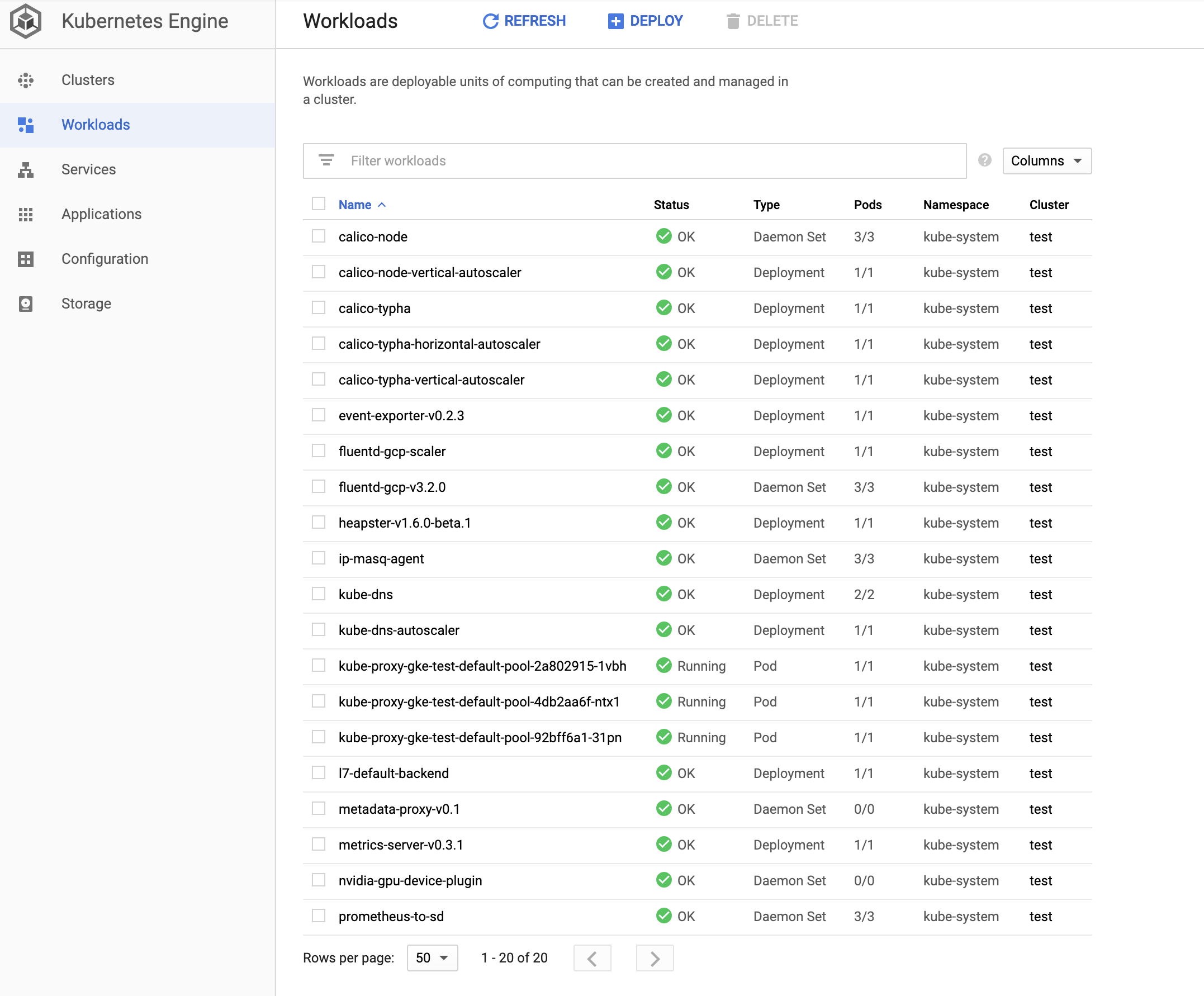
Task: Tick the event-exporter-v0.2.3 checkbox
Action: tap(319, 415)
